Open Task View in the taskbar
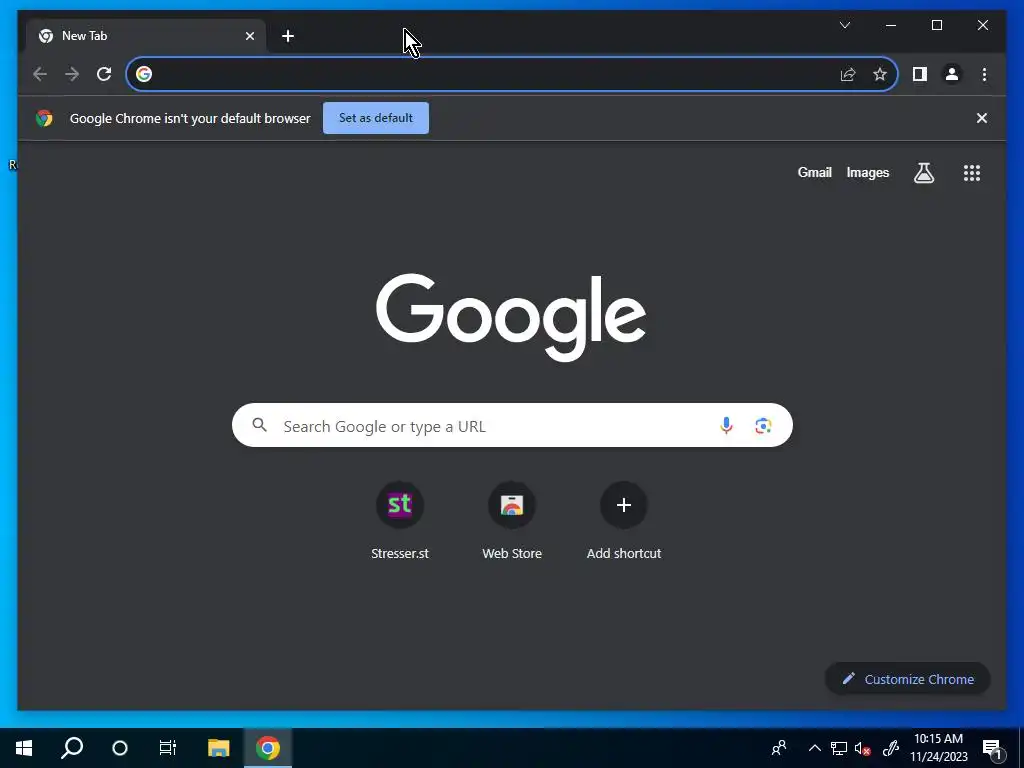The height and width of the screenshot is (768, 1024). [x=168, y=748]
